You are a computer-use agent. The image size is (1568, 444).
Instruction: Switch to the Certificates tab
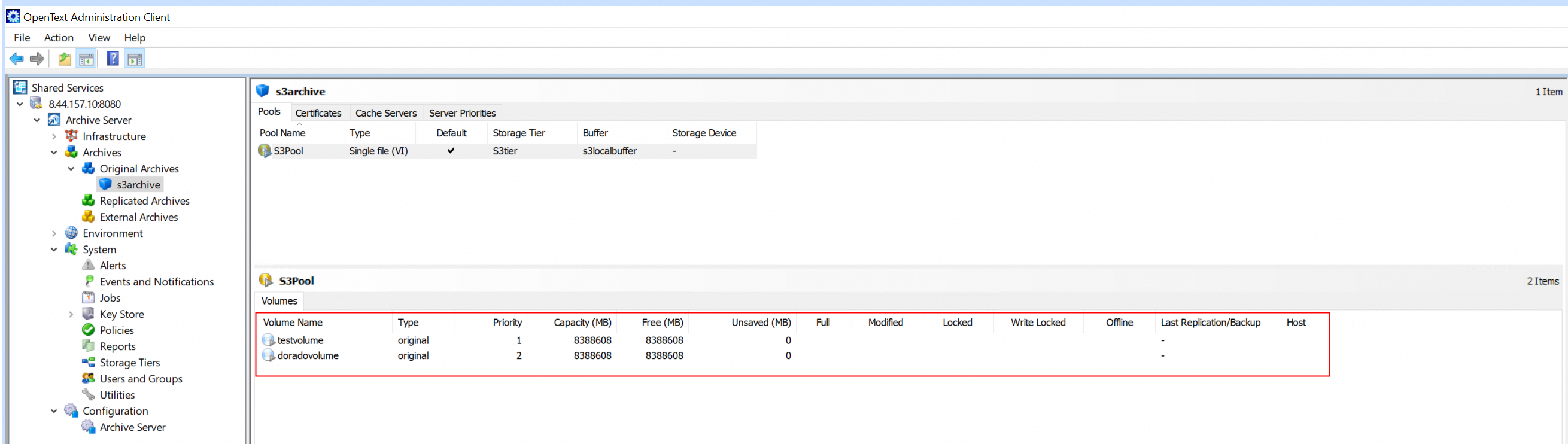[318, 113]
